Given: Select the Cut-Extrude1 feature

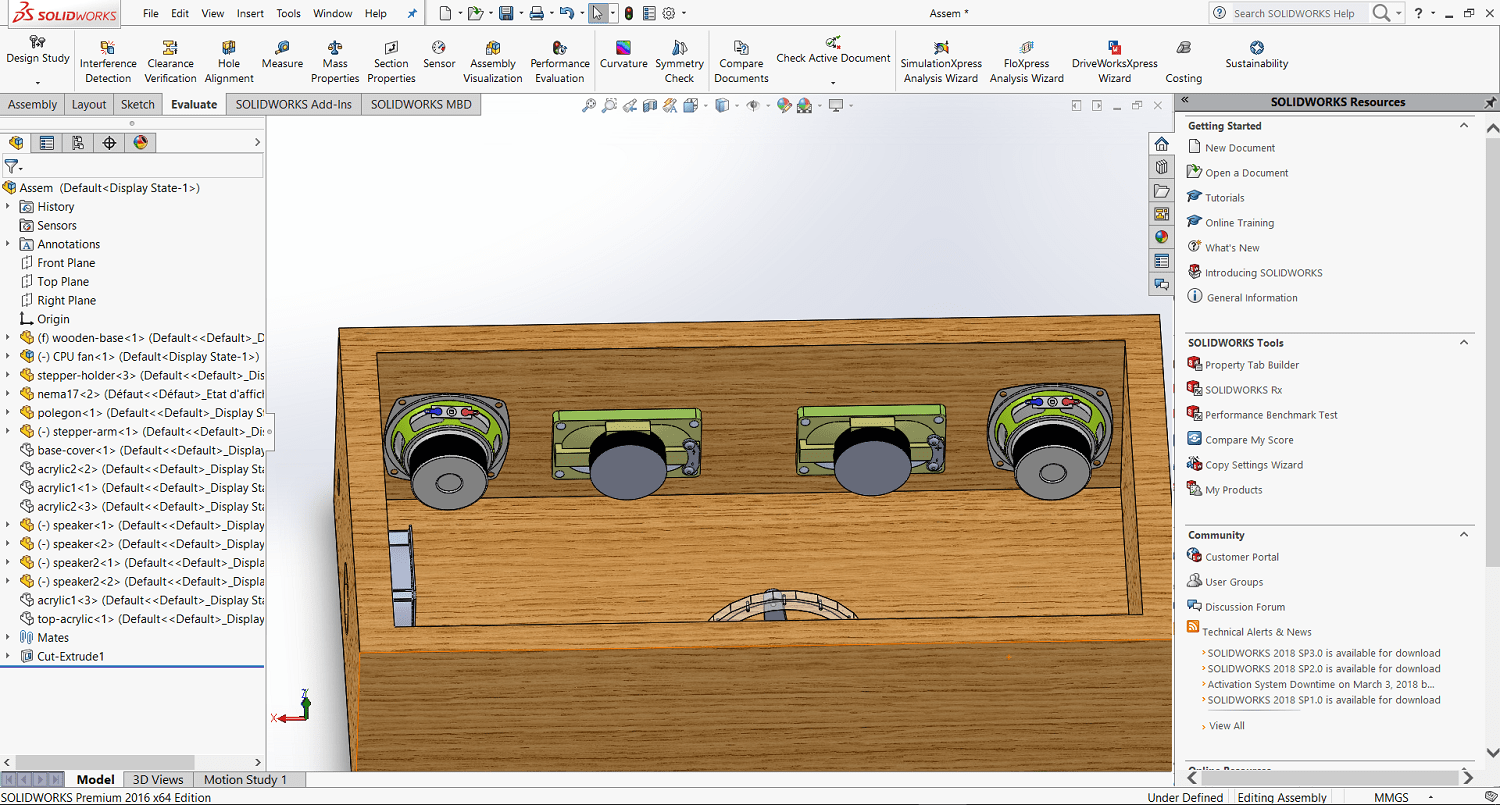Looking at the screenshot, I should (x=70, y=657).
